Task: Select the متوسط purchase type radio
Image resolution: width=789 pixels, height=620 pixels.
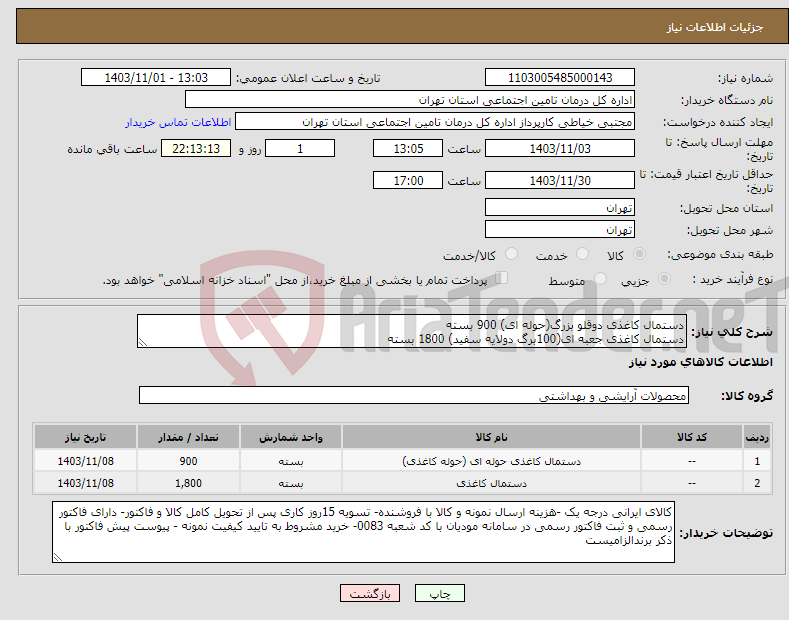Action: (x=600, y=278)
